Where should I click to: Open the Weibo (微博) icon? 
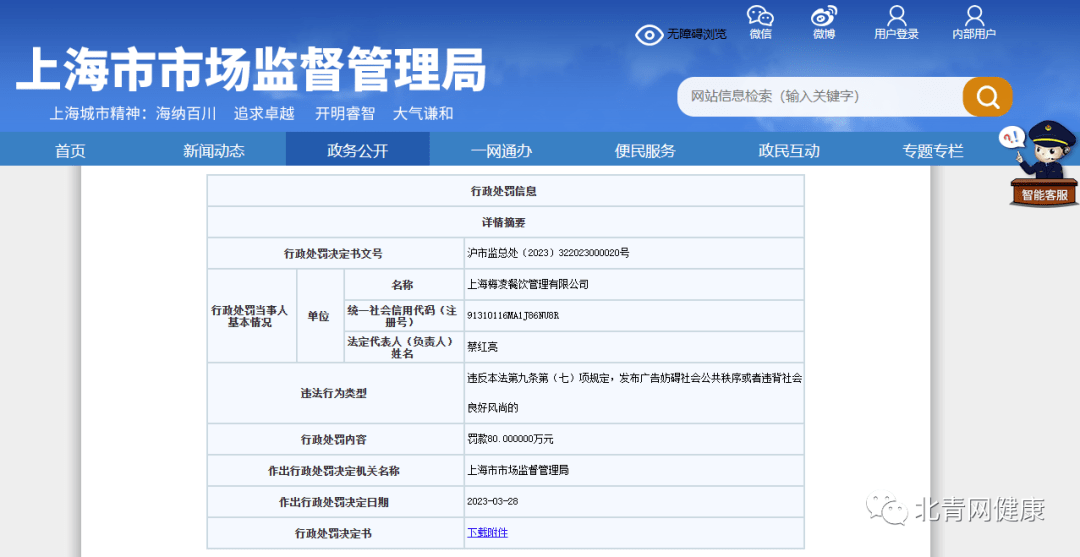pyautogui.click(x=823, y=16)
